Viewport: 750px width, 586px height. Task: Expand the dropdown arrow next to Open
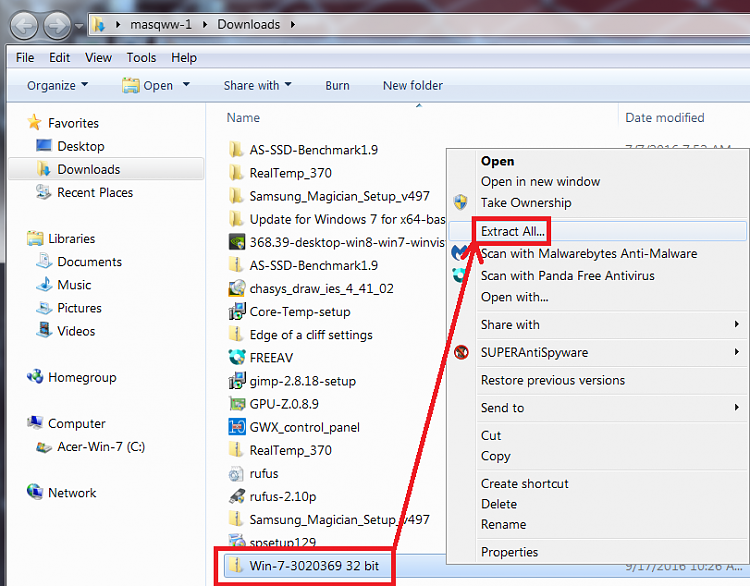186,85
